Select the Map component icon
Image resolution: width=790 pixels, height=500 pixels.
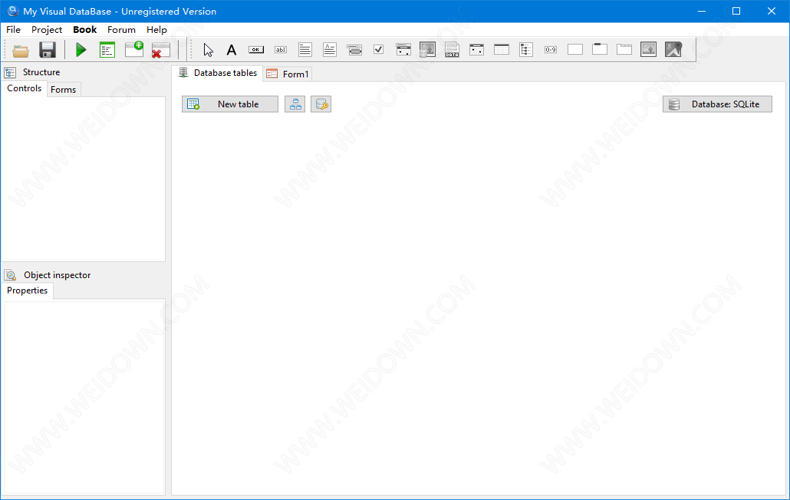(673, 49)
